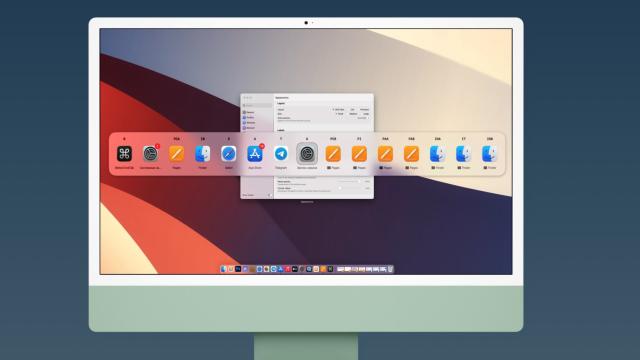Click search field in settings window sidebar
The height and width of the screenshot is (360, 640).
[x=257, y=105]
